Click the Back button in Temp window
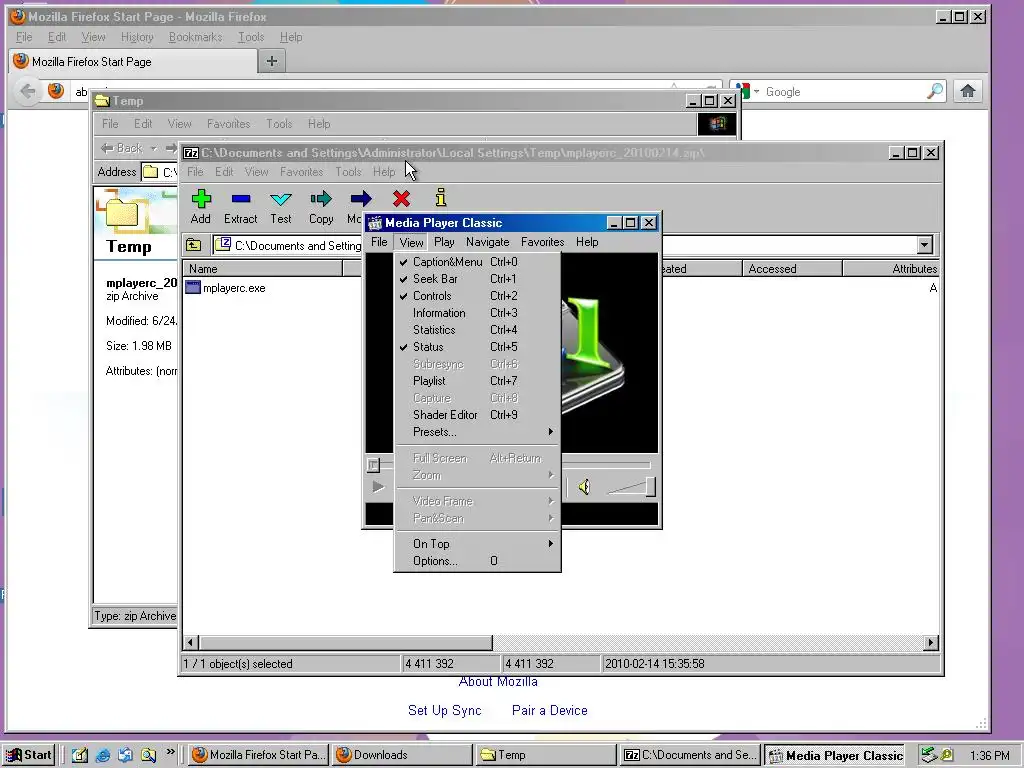Image resolution: width=1024 pixels, height=768 pixels. 122,148
